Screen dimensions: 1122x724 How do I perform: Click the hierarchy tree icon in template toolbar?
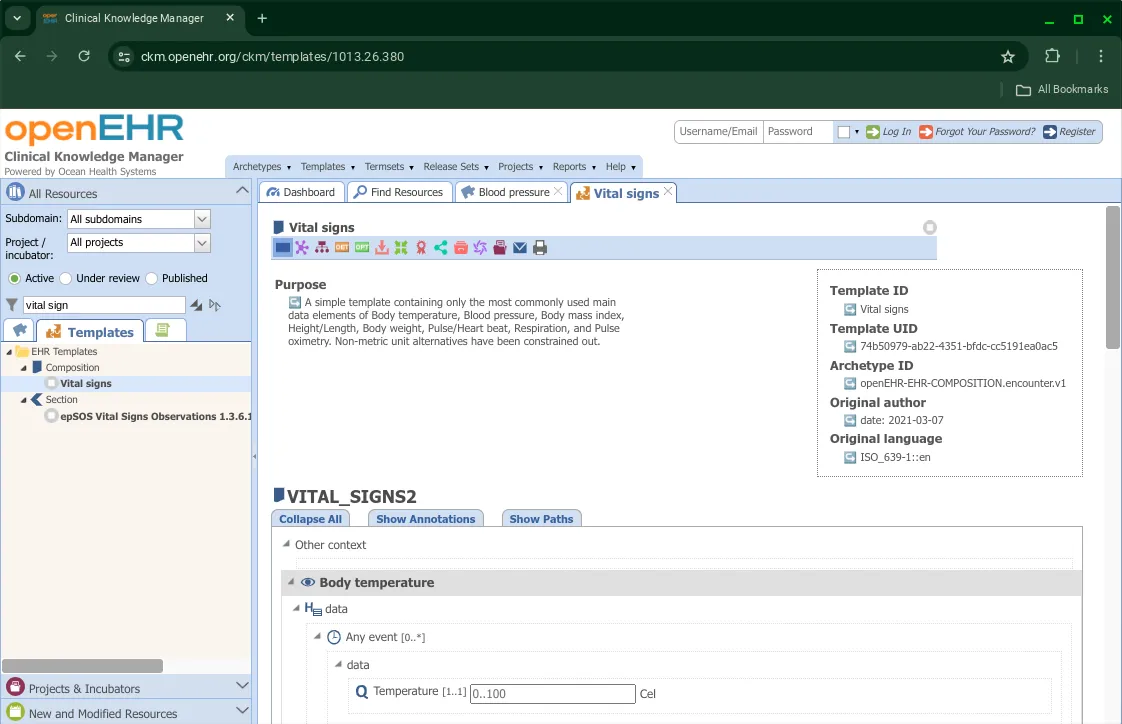click(x=322, y=248)
